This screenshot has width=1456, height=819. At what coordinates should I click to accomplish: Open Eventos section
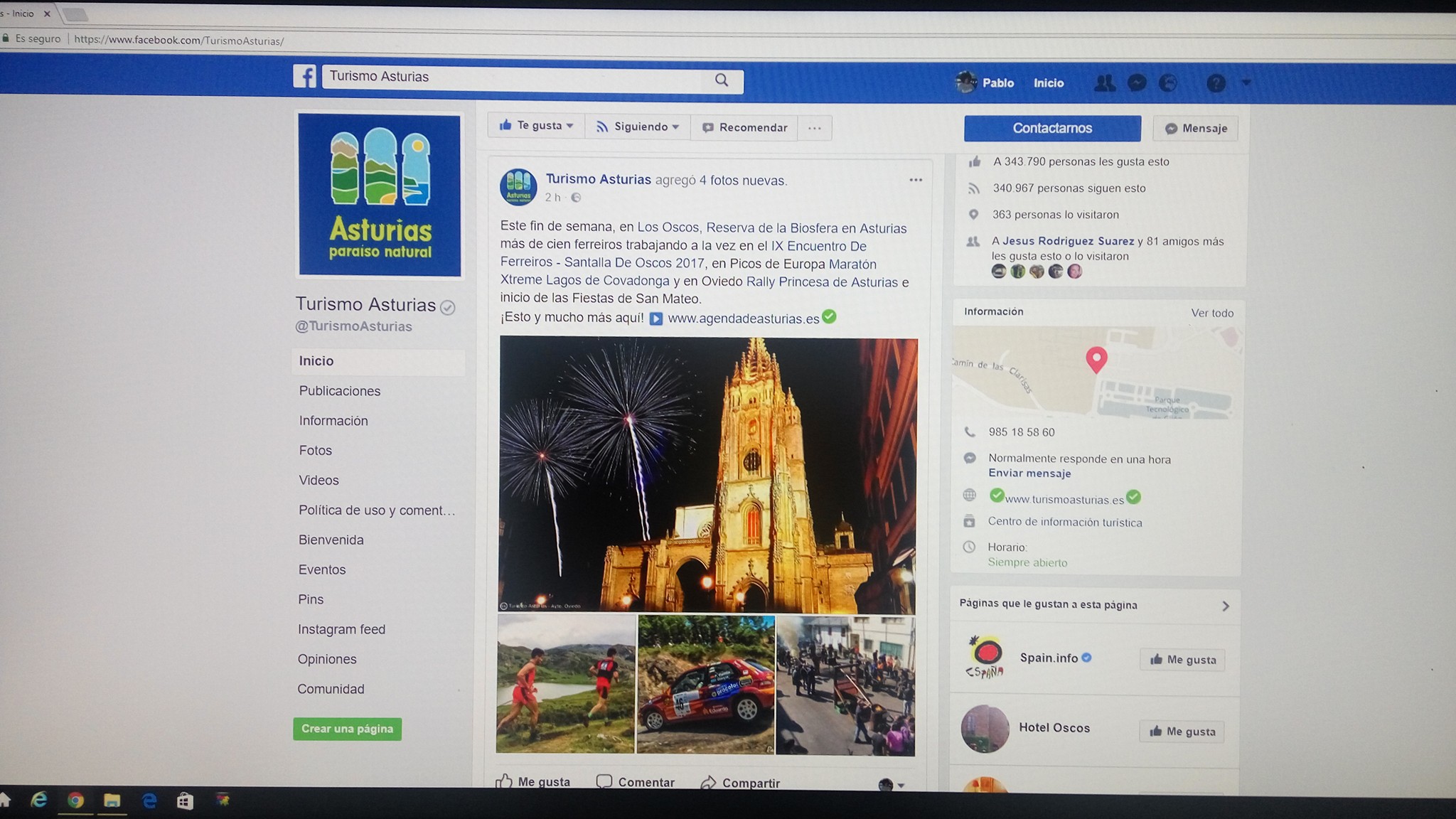(x=321, y=570)
